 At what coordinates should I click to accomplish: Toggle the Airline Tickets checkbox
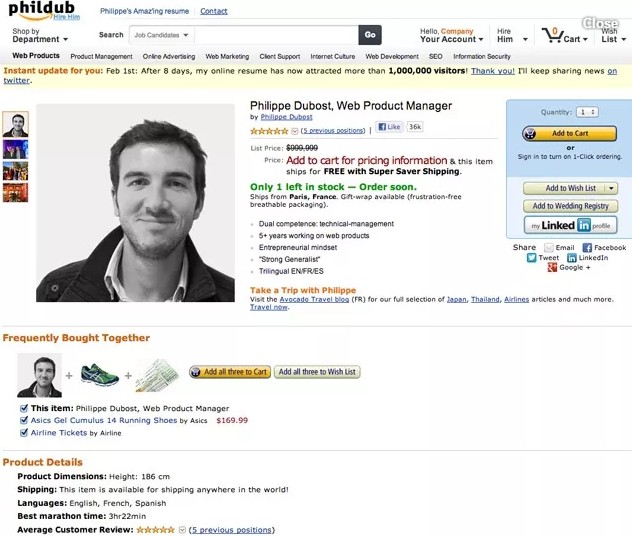click(x=24, y=433)
